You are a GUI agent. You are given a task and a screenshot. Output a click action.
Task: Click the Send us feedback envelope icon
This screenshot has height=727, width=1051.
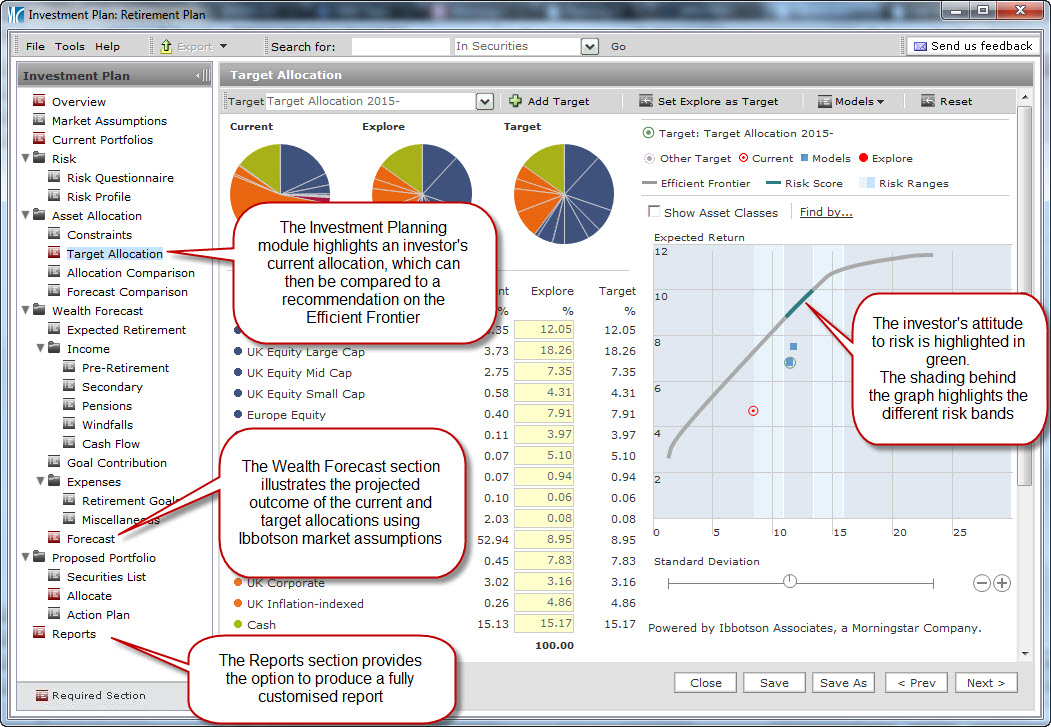pos(919,46)
